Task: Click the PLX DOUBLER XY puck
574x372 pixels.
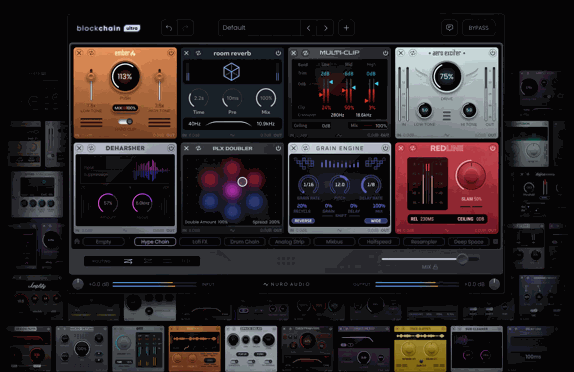Action: click(242, 182)
